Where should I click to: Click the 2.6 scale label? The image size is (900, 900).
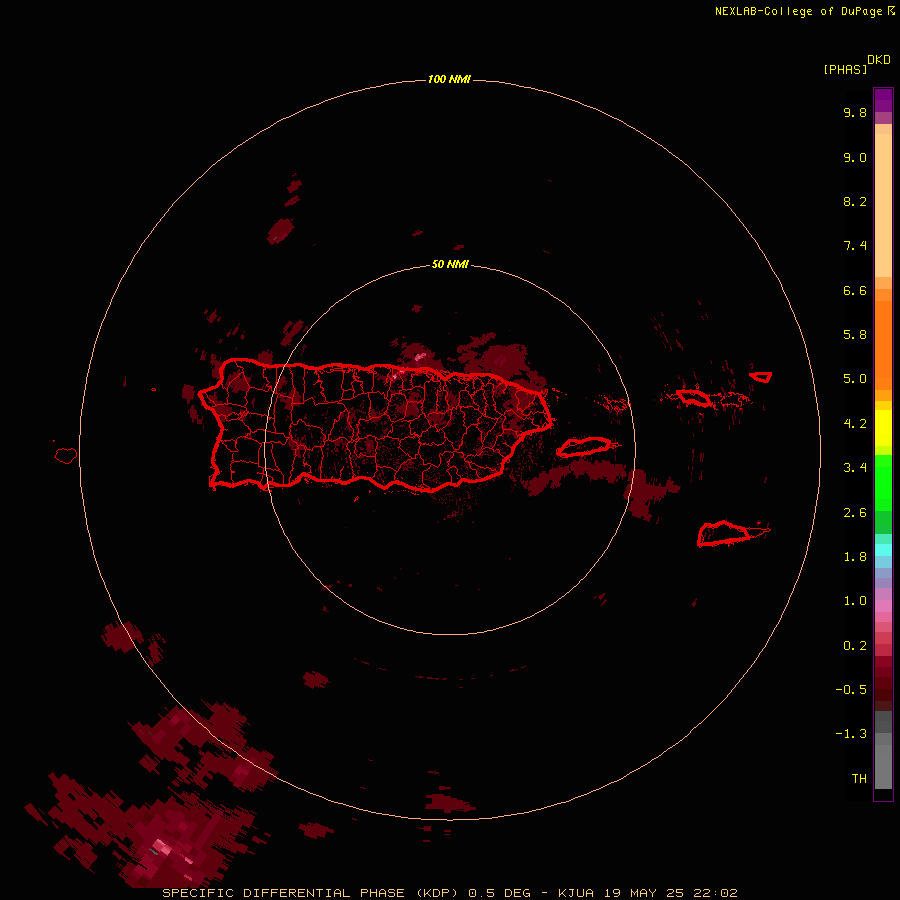(855, 513)
